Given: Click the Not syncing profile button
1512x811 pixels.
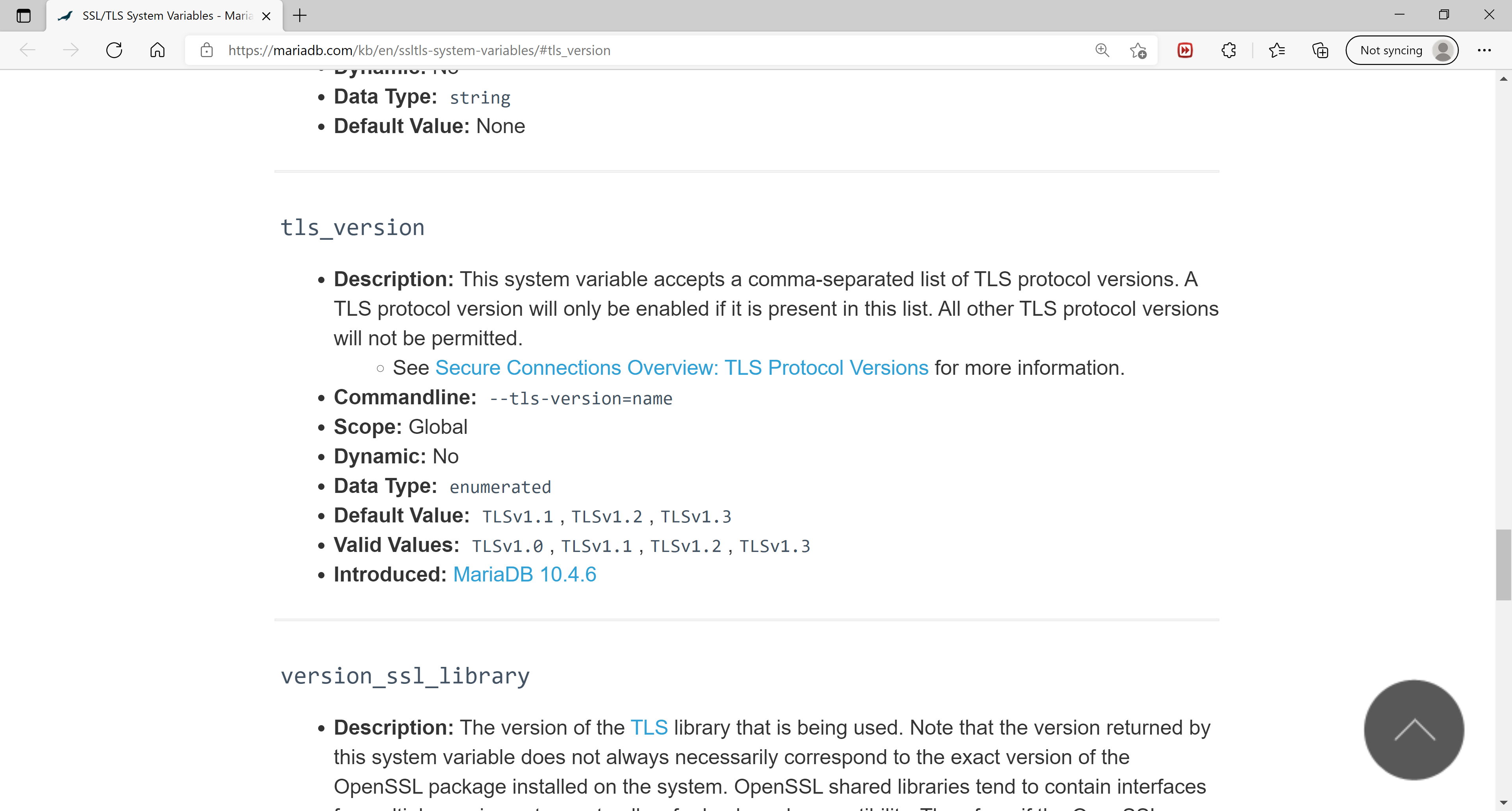Looking at the screenshot, I should coord(1402,50).
